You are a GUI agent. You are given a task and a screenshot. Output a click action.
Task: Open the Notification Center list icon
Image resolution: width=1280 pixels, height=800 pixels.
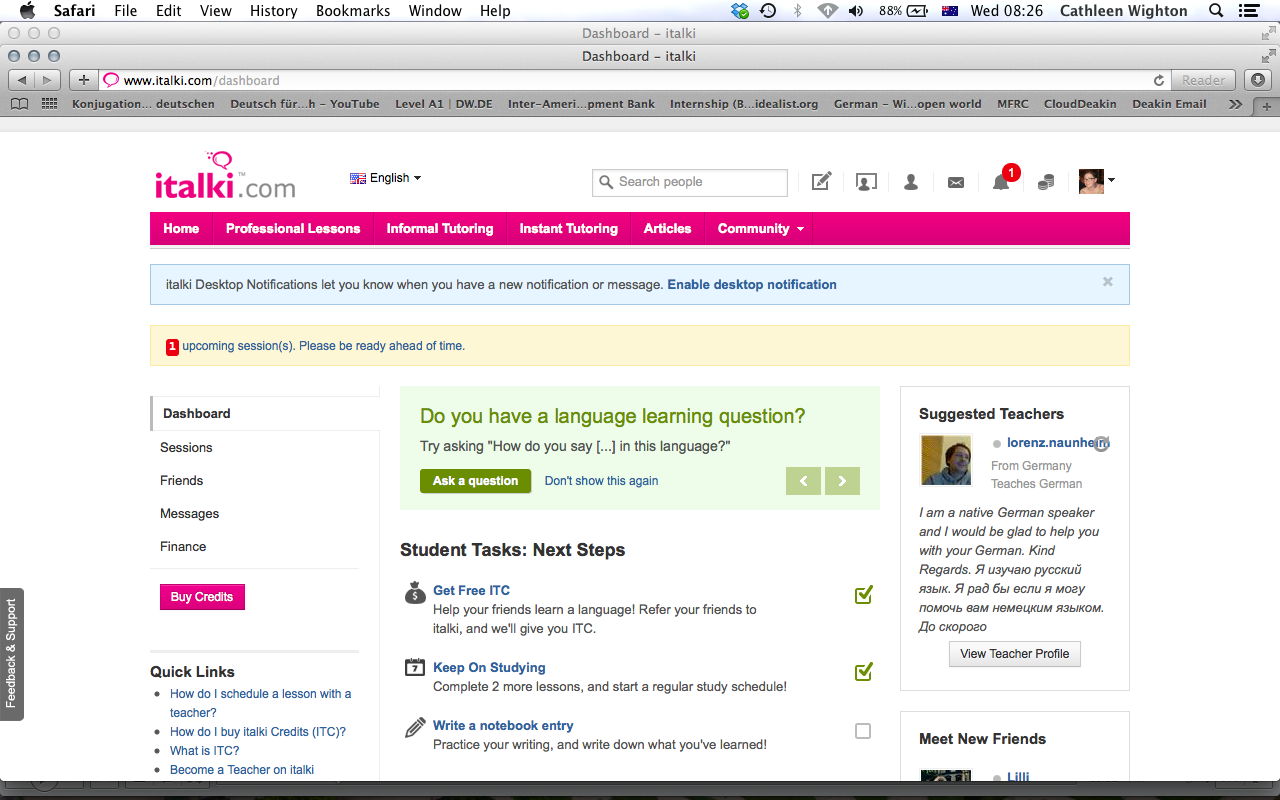[x=1248, y=11]
